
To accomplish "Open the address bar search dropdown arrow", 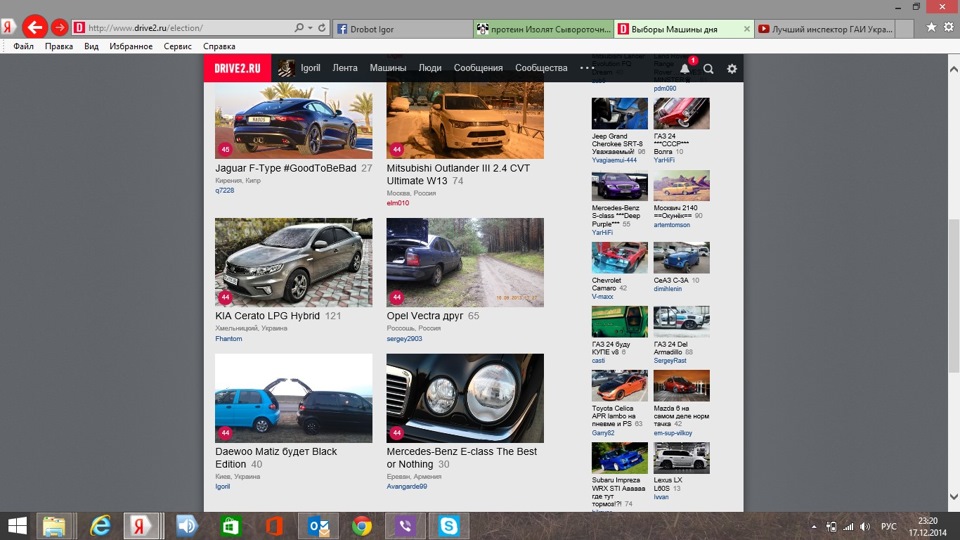I will point(310,28).
